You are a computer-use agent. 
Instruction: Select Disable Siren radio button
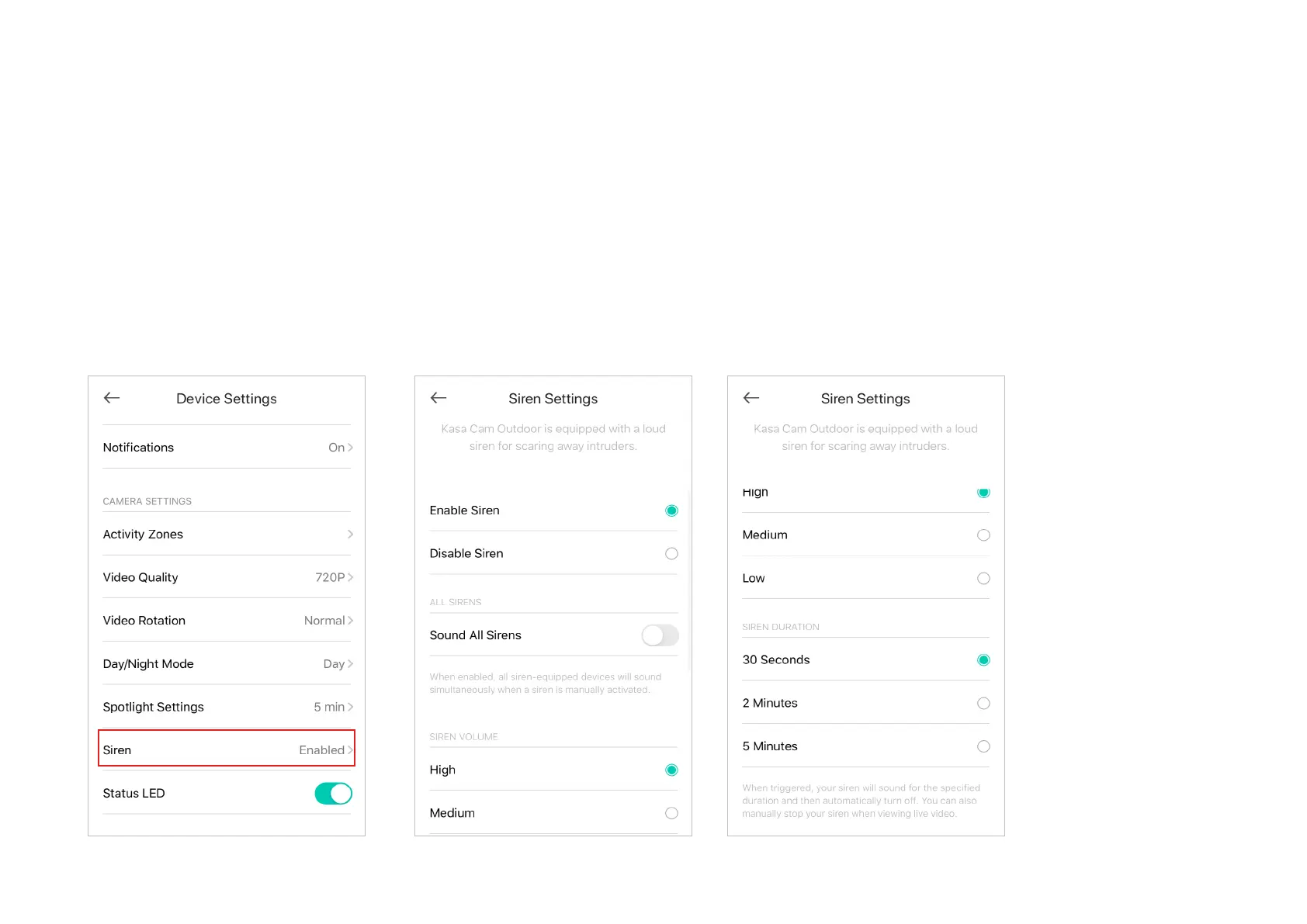click(671, 554)
